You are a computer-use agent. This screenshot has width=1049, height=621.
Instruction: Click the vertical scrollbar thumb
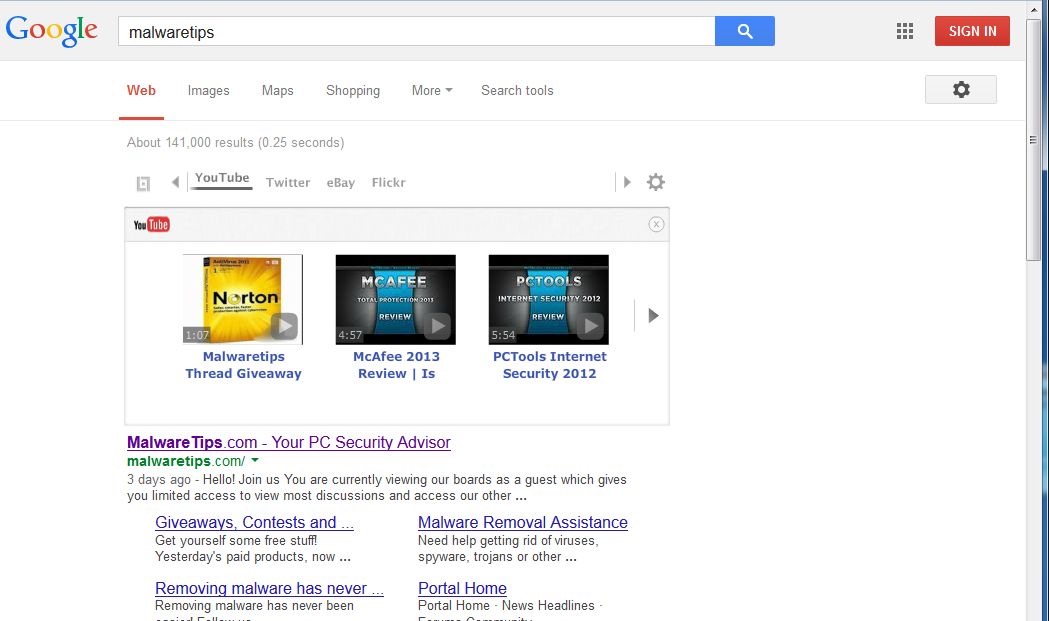tap(1033, 139)
